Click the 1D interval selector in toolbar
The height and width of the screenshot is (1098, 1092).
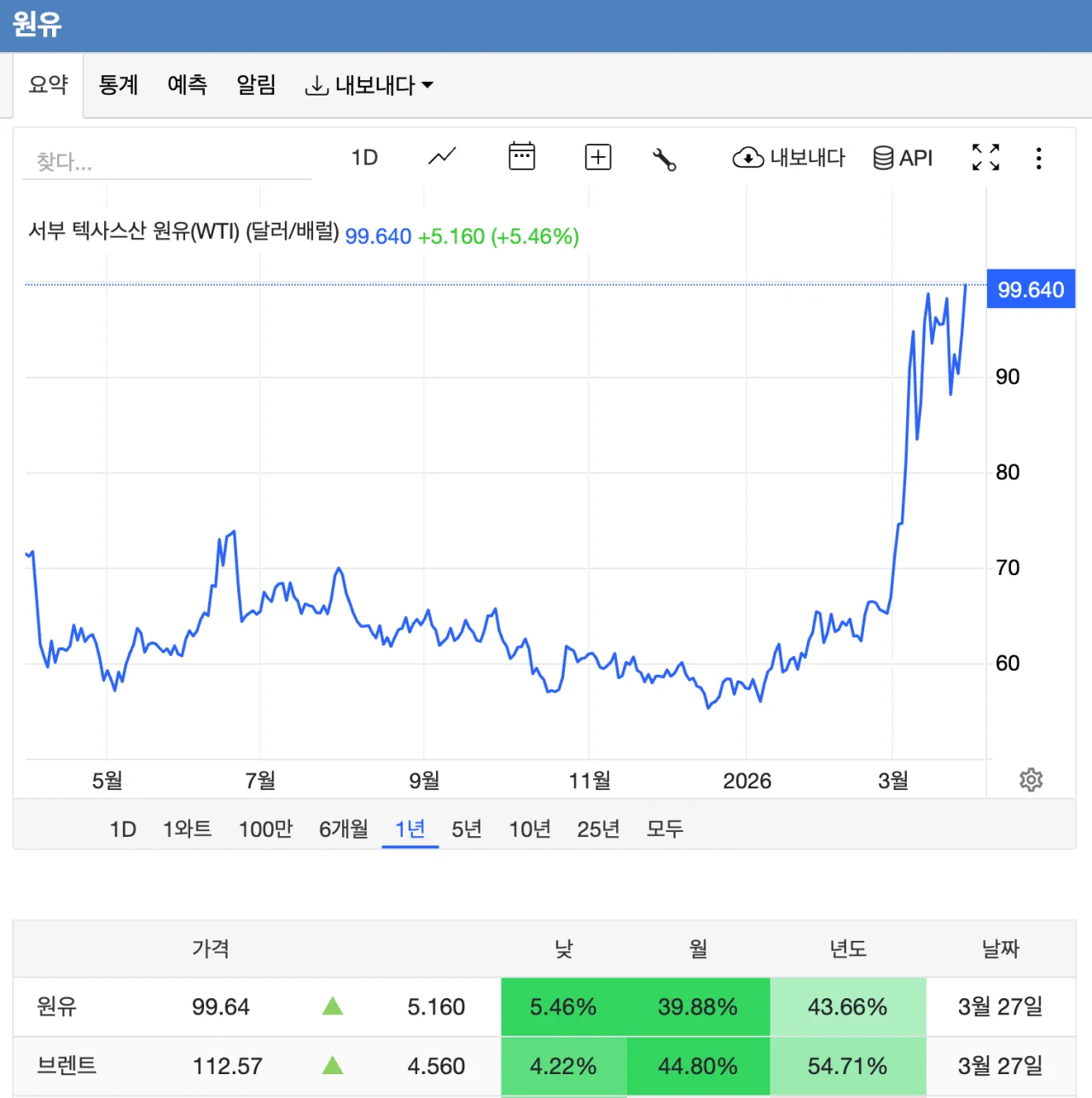(364, 158)
